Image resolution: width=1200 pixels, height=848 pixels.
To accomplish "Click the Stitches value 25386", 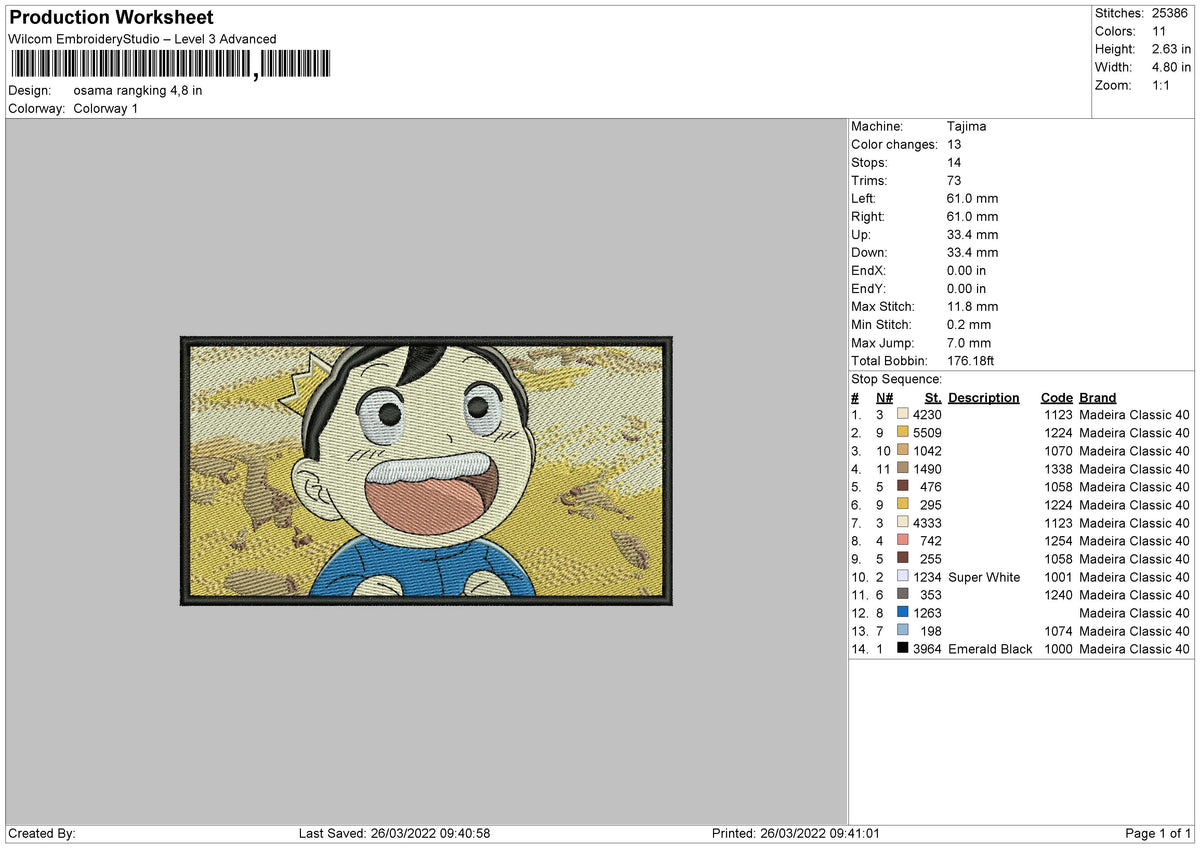I will pyautogui.click(x=1171, y=13).
